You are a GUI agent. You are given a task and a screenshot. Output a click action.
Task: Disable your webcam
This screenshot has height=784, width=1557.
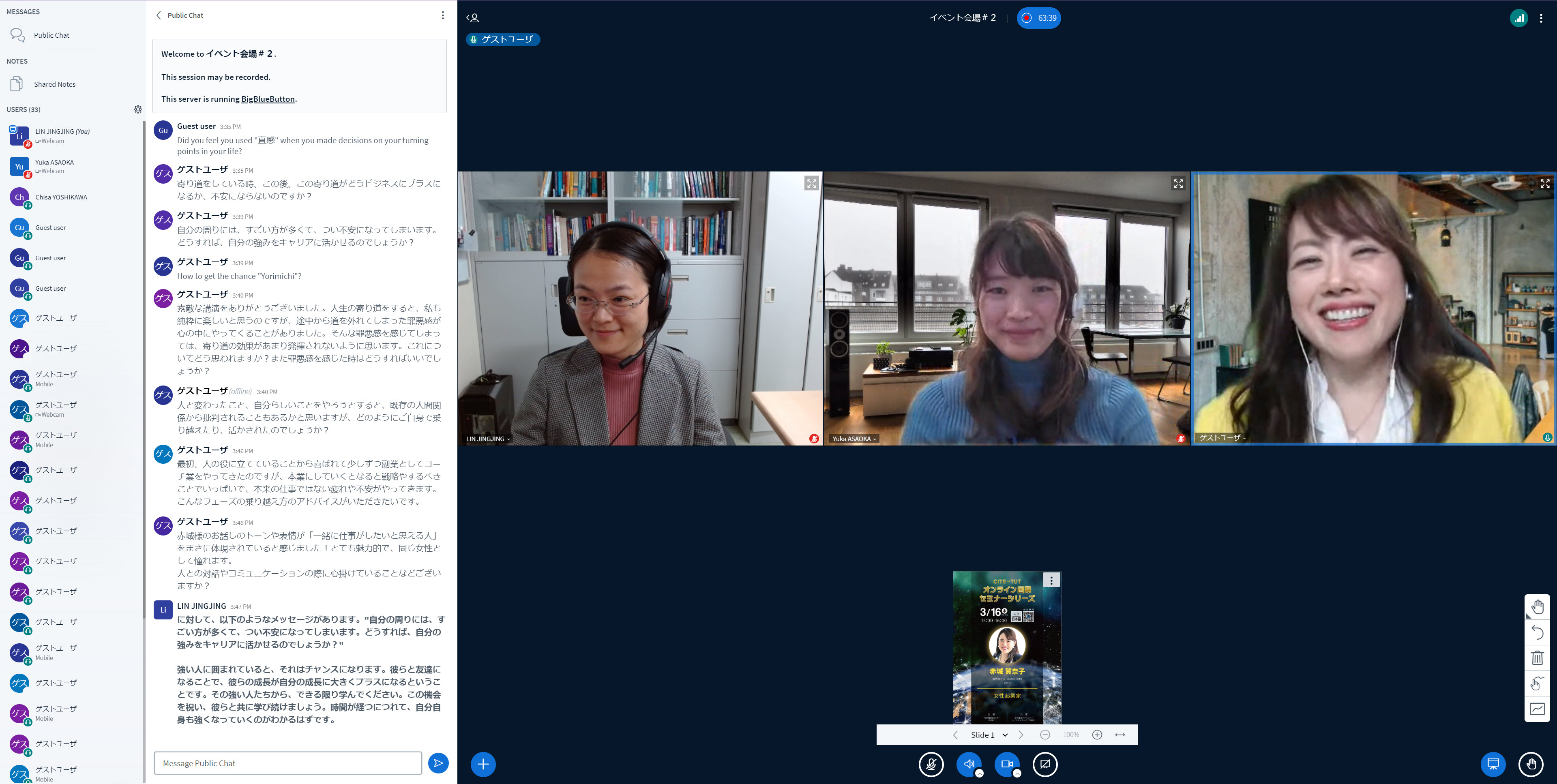click(x=1007, y=764)
